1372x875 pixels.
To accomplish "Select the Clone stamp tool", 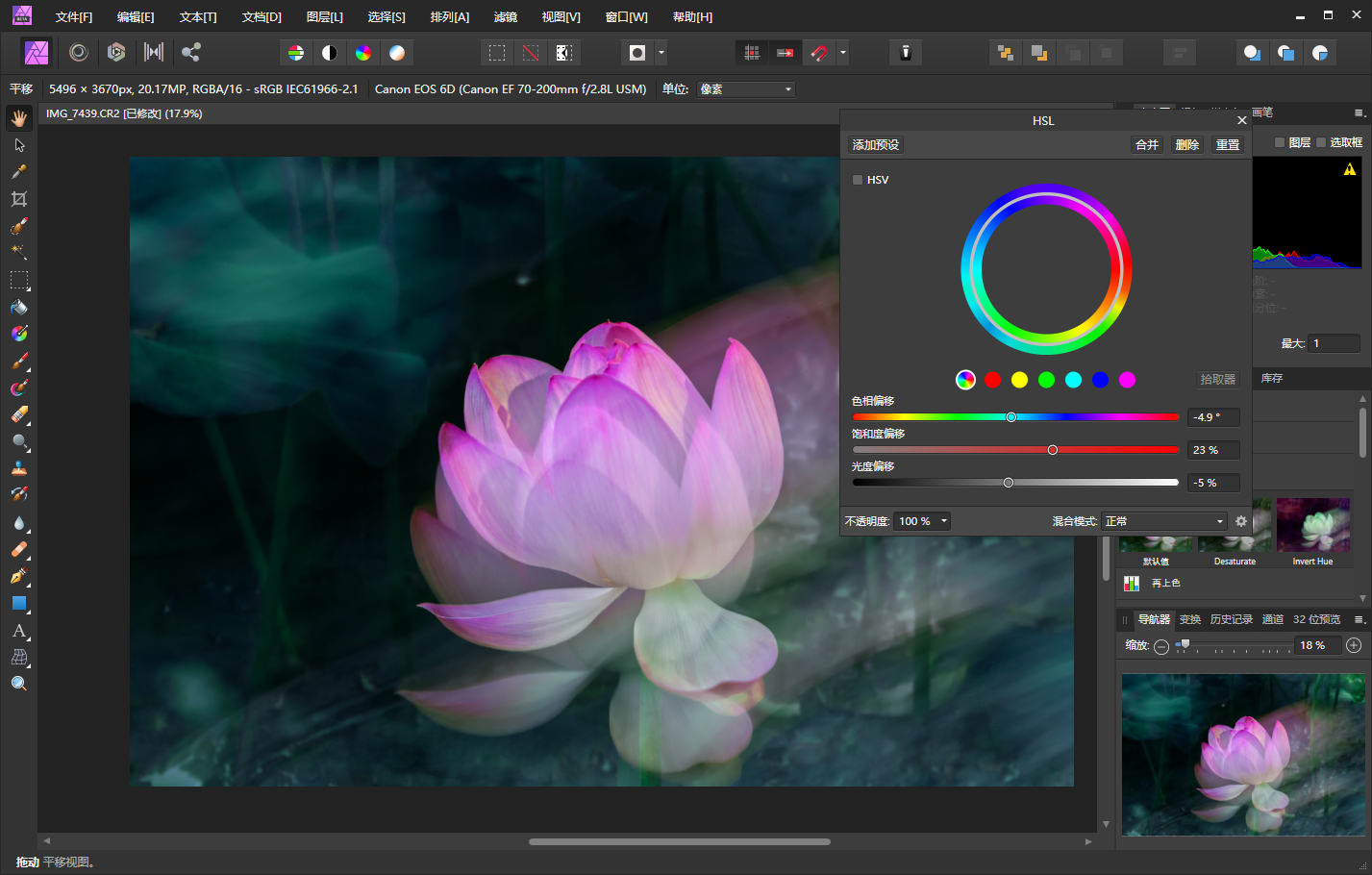I will pyautogui.click(x=19, y=469).
